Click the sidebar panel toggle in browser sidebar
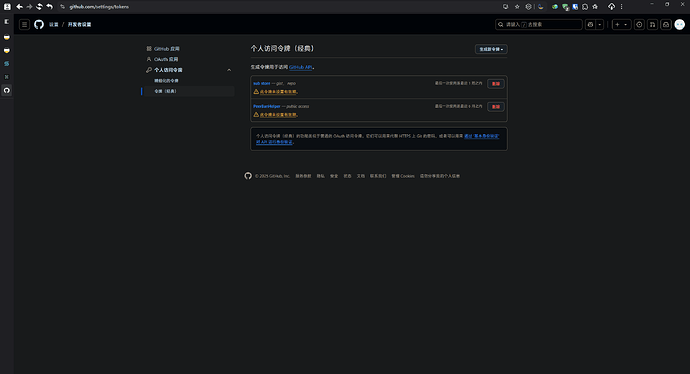This screenshot has width=690, height=374. [7, 22]
